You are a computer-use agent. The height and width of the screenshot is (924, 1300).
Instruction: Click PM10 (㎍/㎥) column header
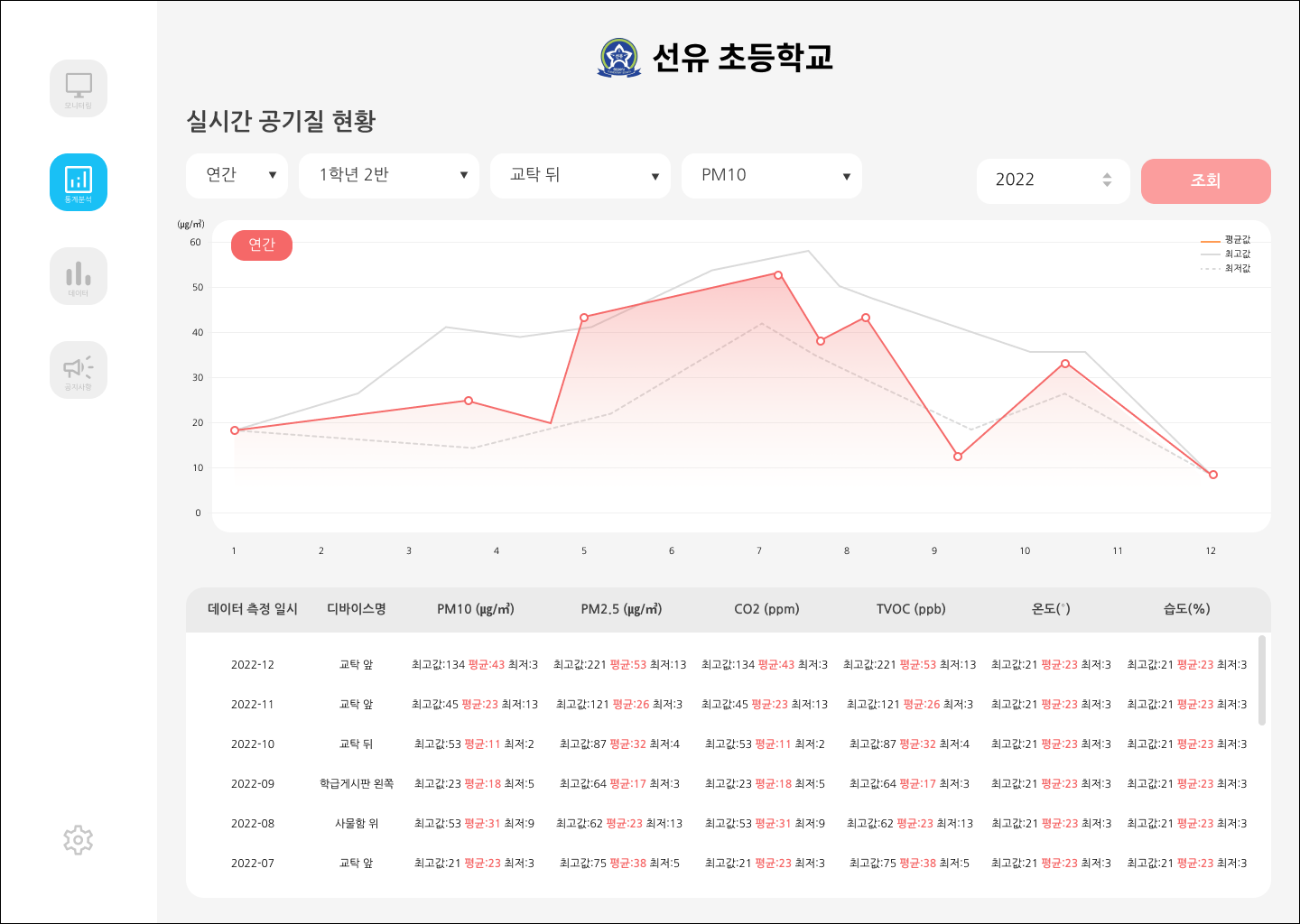point(476,609)
